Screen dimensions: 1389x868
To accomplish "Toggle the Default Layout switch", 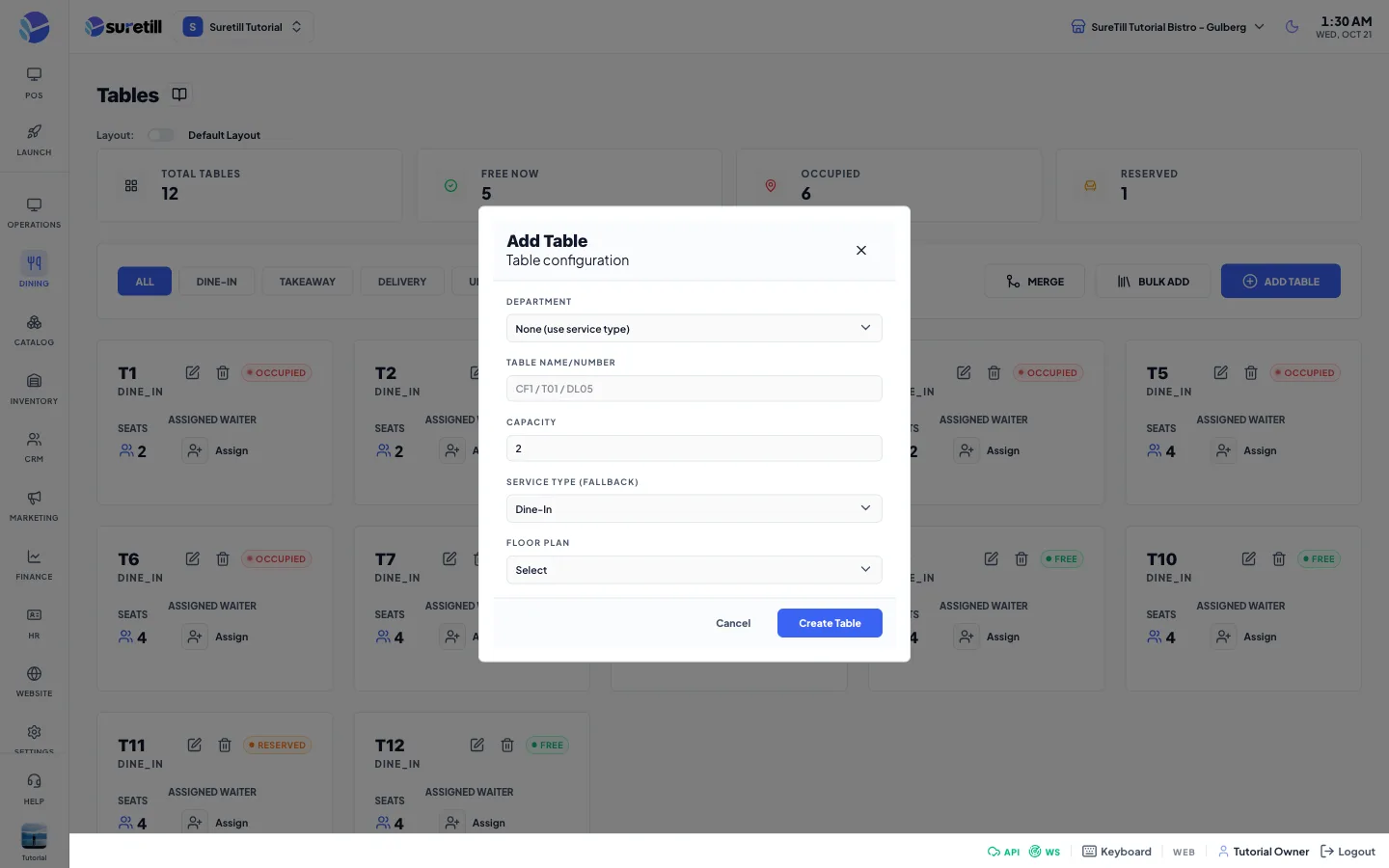I will pyautogui.click(x=161, y=135).
